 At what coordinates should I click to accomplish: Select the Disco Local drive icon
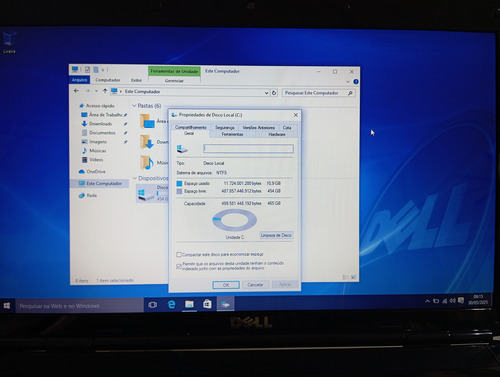point(146,194)
